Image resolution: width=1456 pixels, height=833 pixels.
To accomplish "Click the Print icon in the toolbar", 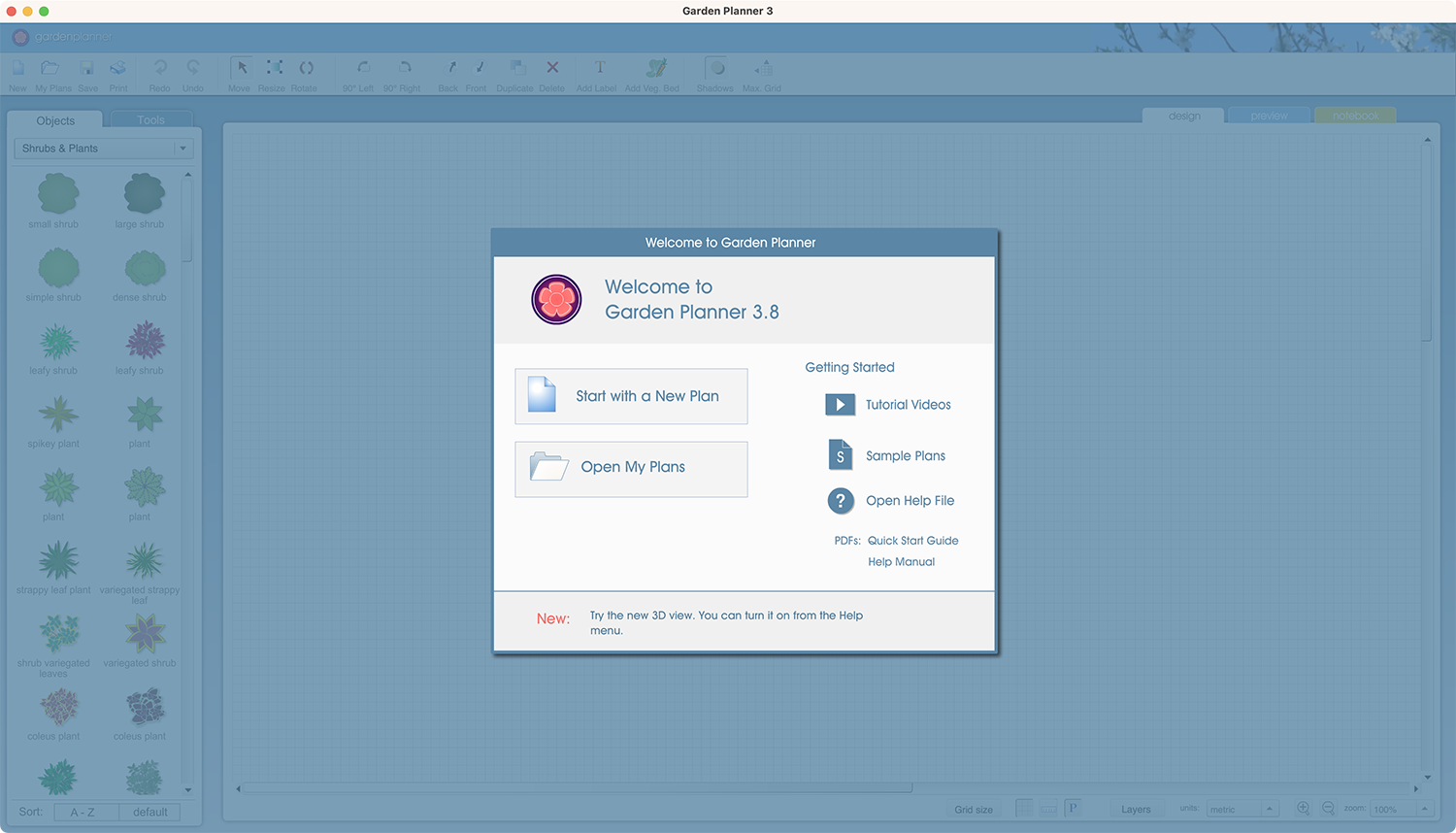I will (118, 68).
